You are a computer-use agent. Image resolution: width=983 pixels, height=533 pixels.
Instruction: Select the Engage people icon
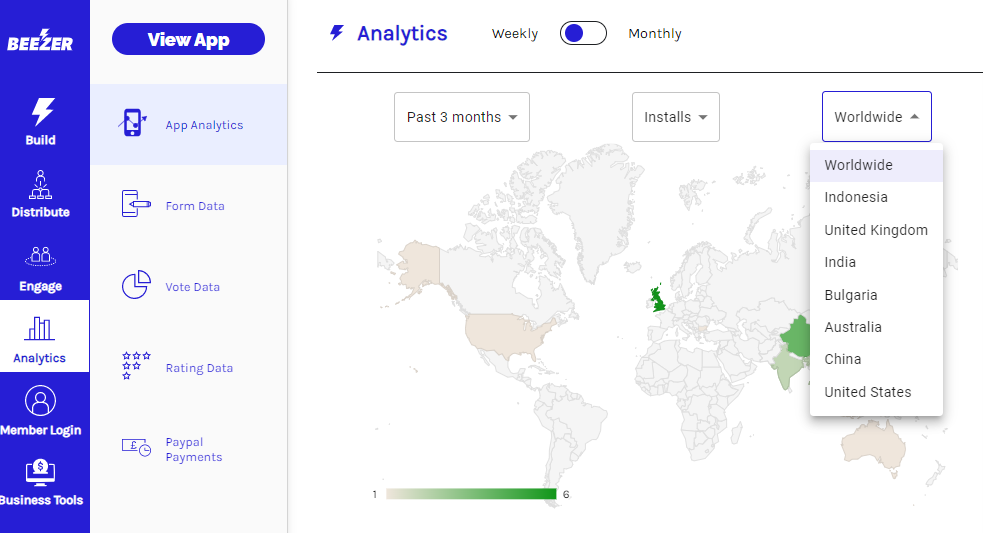coord(41,256)
